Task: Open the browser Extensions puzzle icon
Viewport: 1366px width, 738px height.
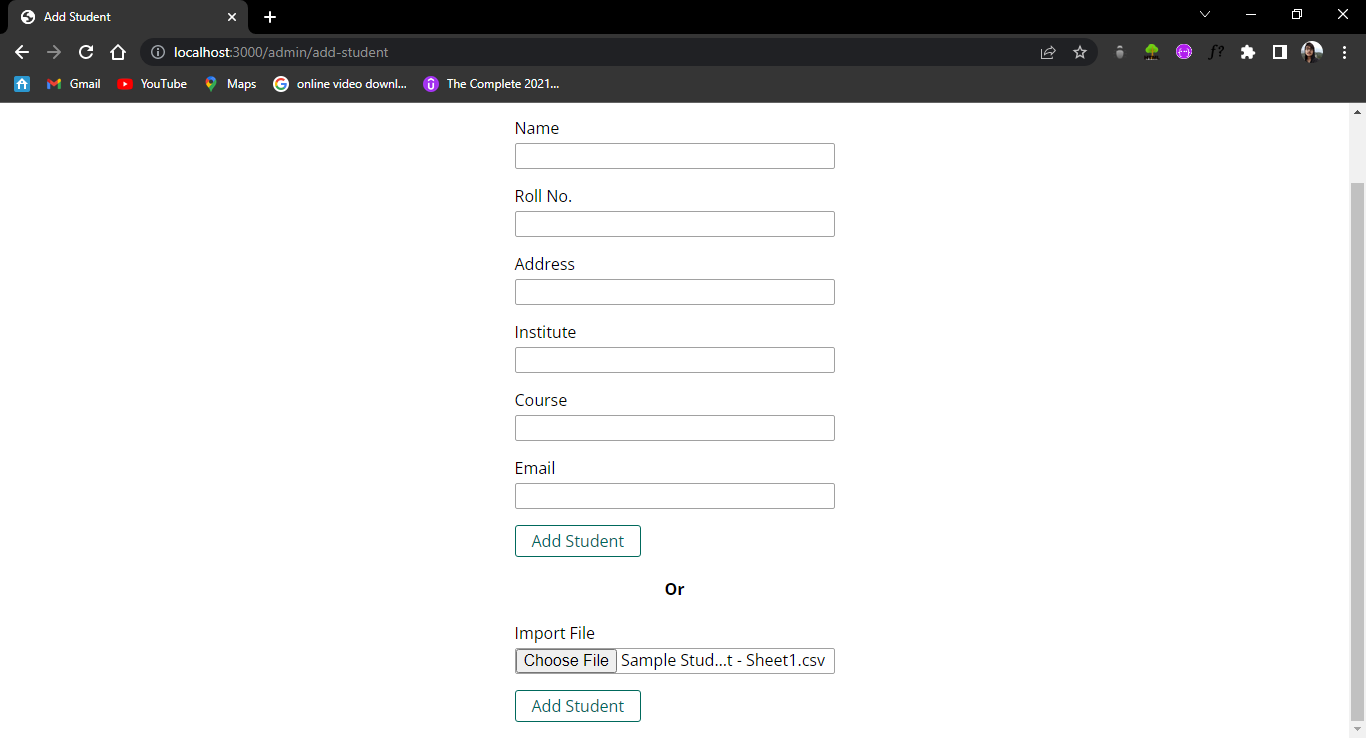Action: tap(1248, 52)
